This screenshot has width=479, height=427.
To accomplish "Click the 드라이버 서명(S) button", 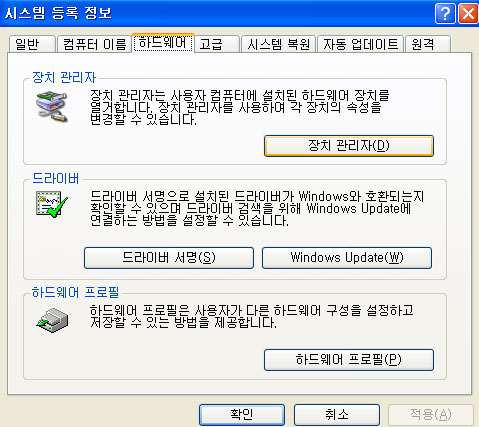I will (169, 258).
